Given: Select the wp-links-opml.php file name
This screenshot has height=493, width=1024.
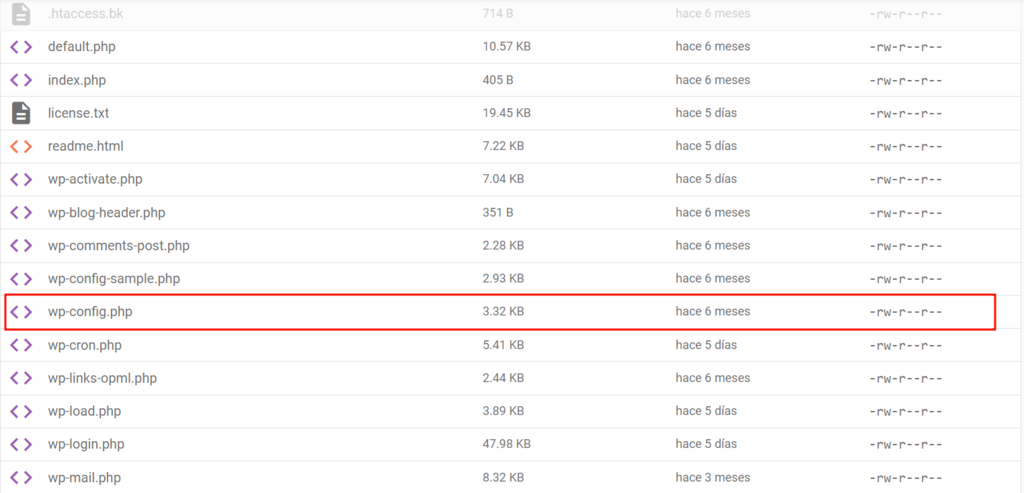Looking at the screenshot, I should [x=103, y=378].
